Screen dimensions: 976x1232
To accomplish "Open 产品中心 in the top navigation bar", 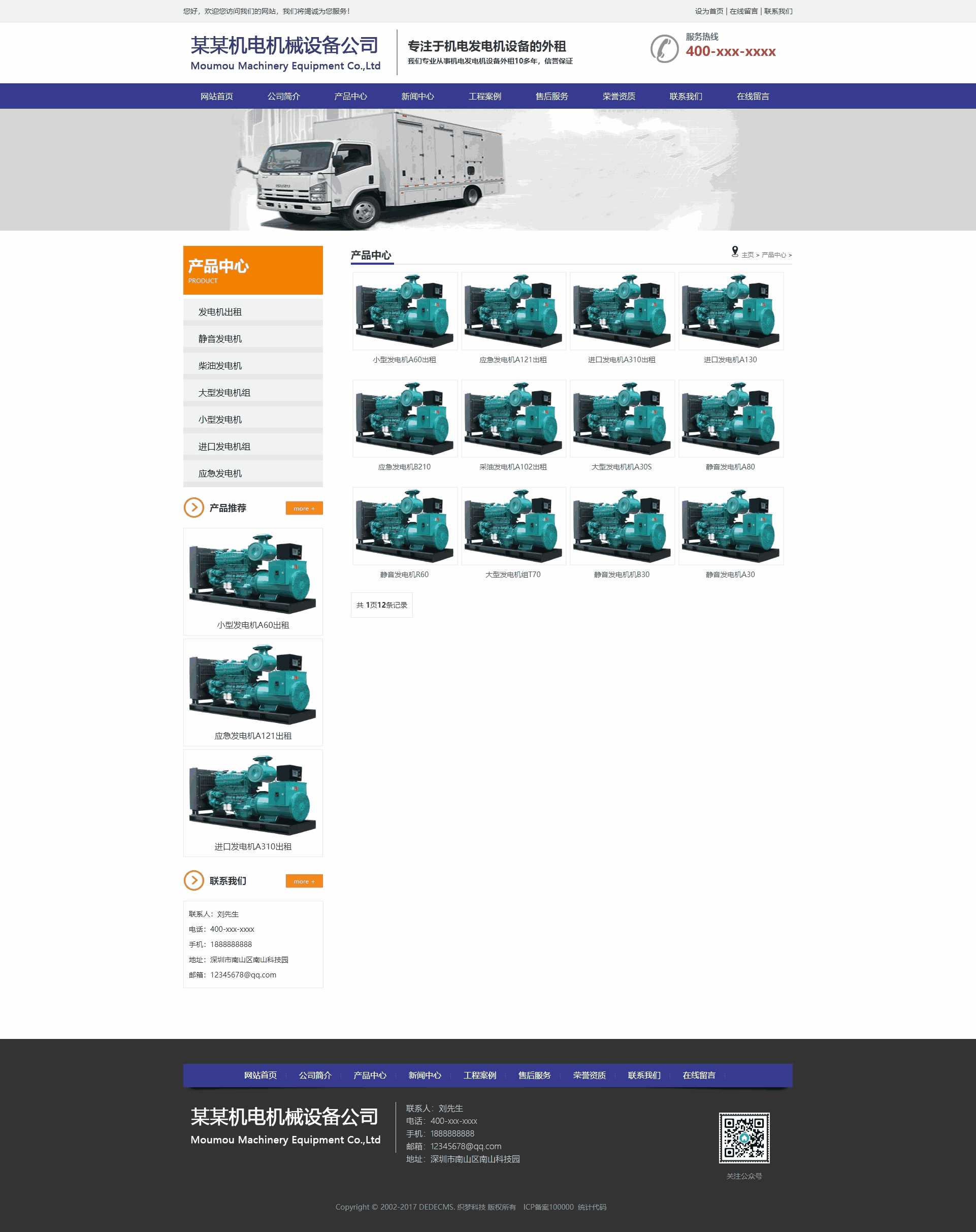I will 350,97.
